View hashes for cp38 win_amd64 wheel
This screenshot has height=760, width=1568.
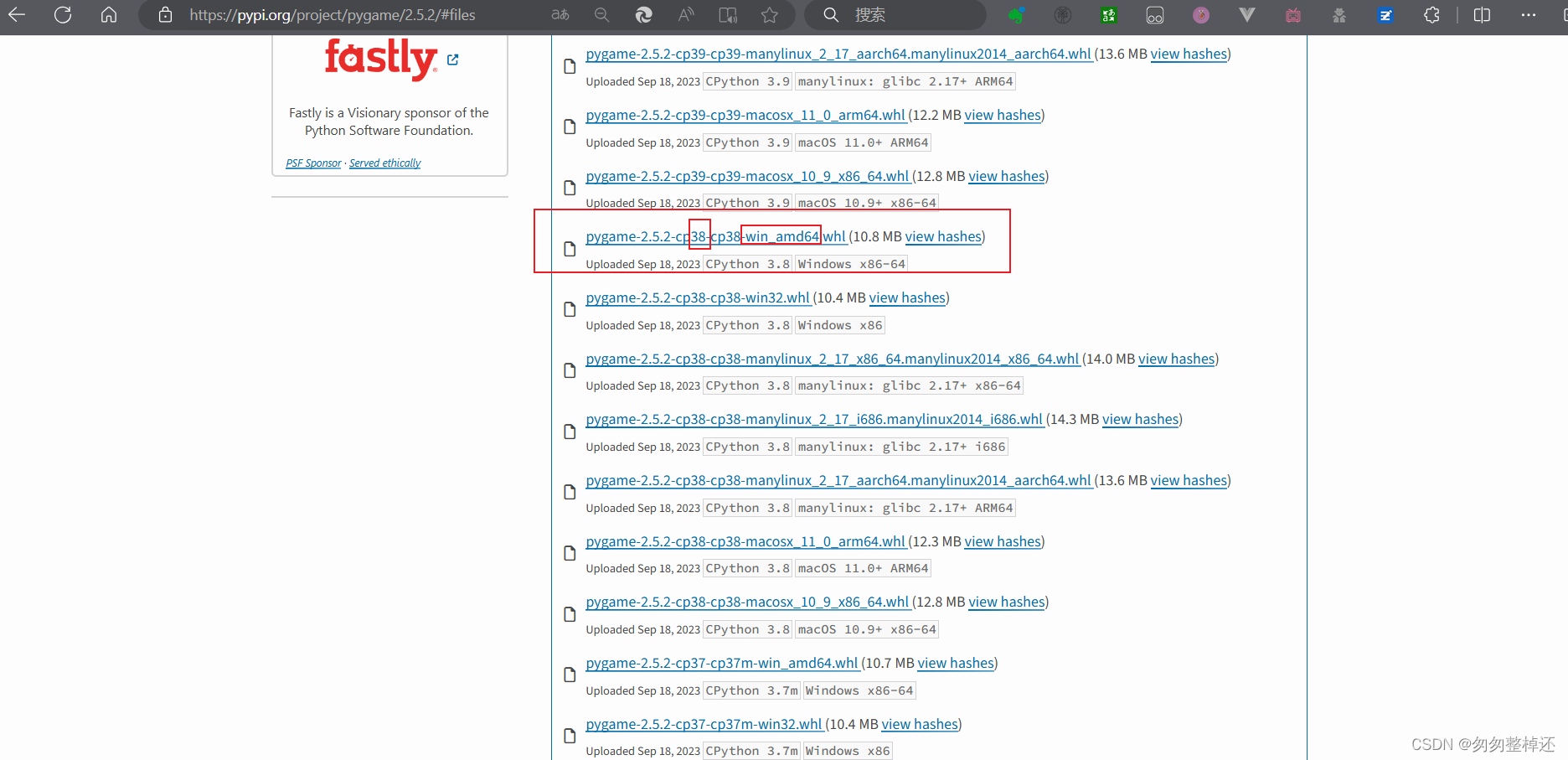tap(943, 236)
